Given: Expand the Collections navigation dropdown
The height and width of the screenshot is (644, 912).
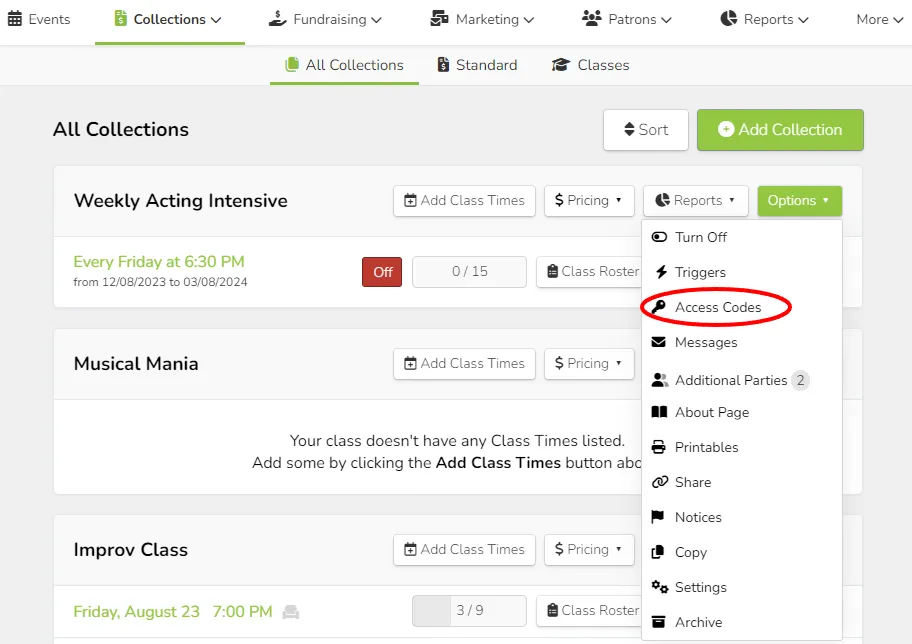Looking at the screenshot, I should pyautogui.click(x=169, y=19).
